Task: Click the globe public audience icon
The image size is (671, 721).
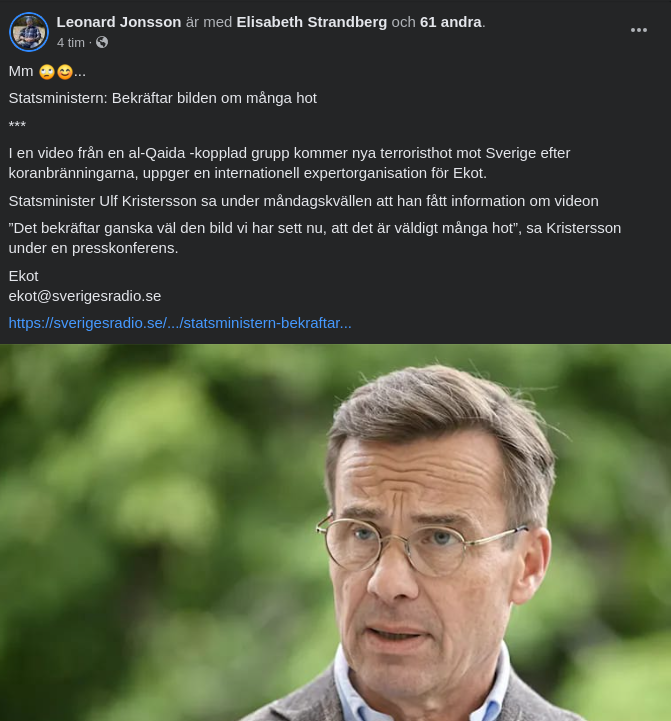Action: [x=102, y=42]
